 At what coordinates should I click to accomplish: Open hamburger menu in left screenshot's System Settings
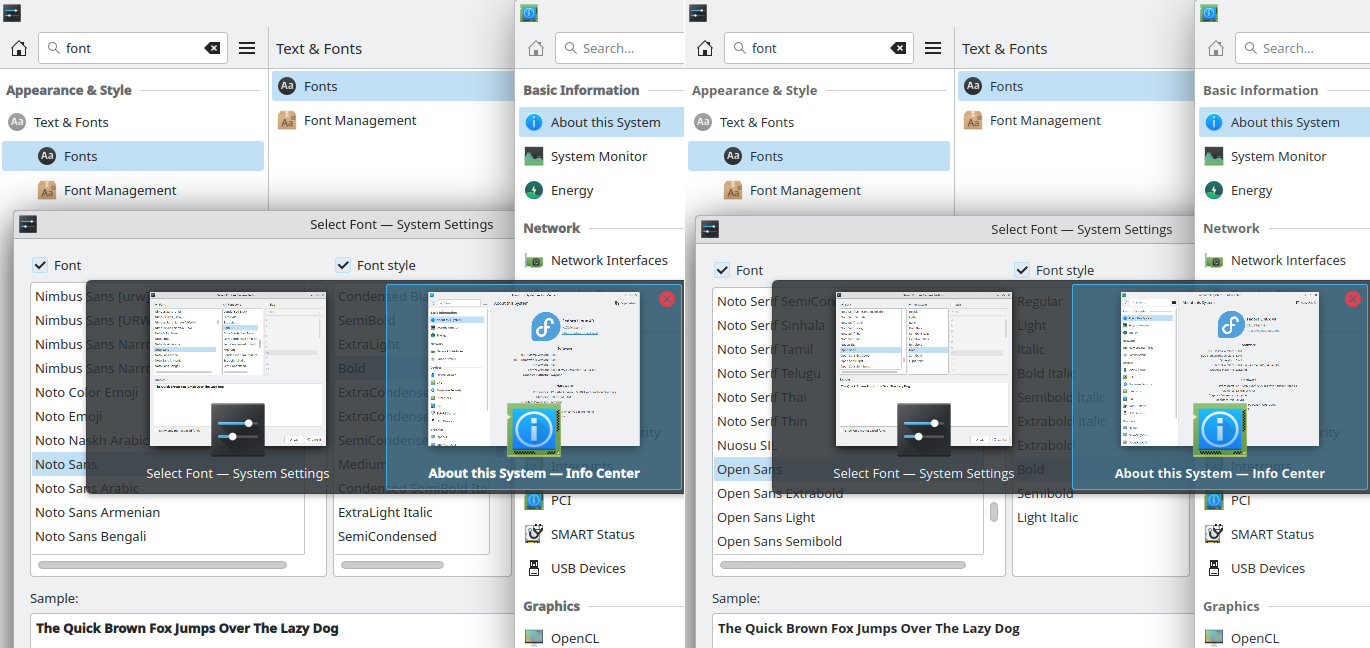tap(247, 48)
